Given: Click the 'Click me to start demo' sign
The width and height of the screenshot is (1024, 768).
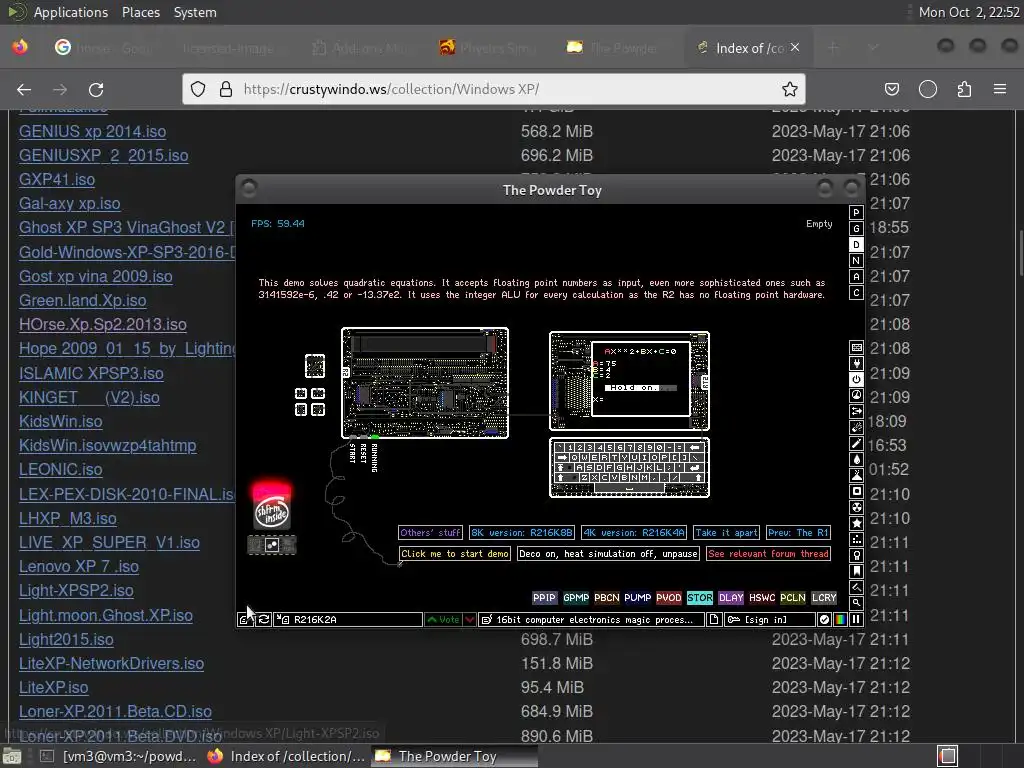Looking at the screenshot, I should 455,554.
